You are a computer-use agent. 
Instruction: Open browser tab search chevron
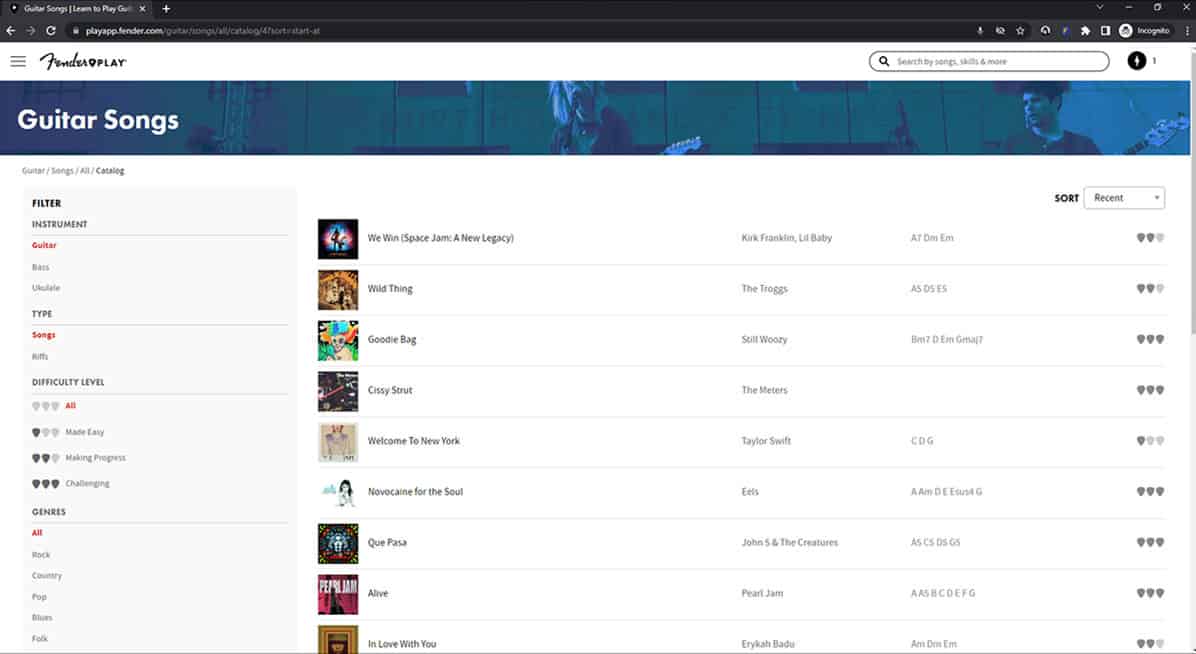point(1100,8)
